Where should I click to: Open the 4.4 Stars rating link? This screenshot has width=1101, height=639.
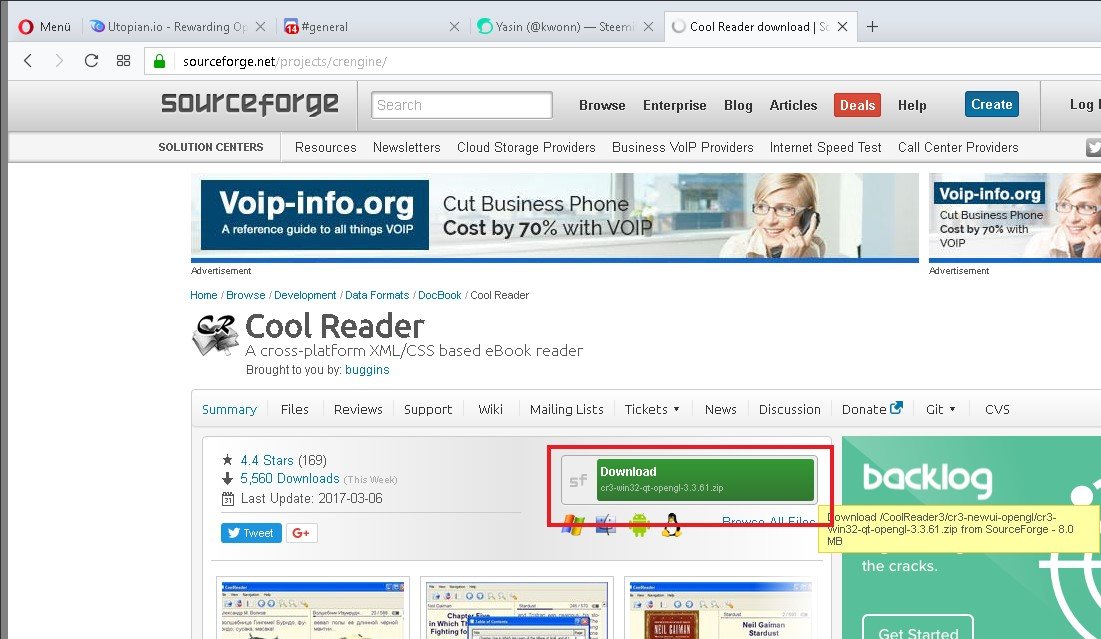click(267, 461)
